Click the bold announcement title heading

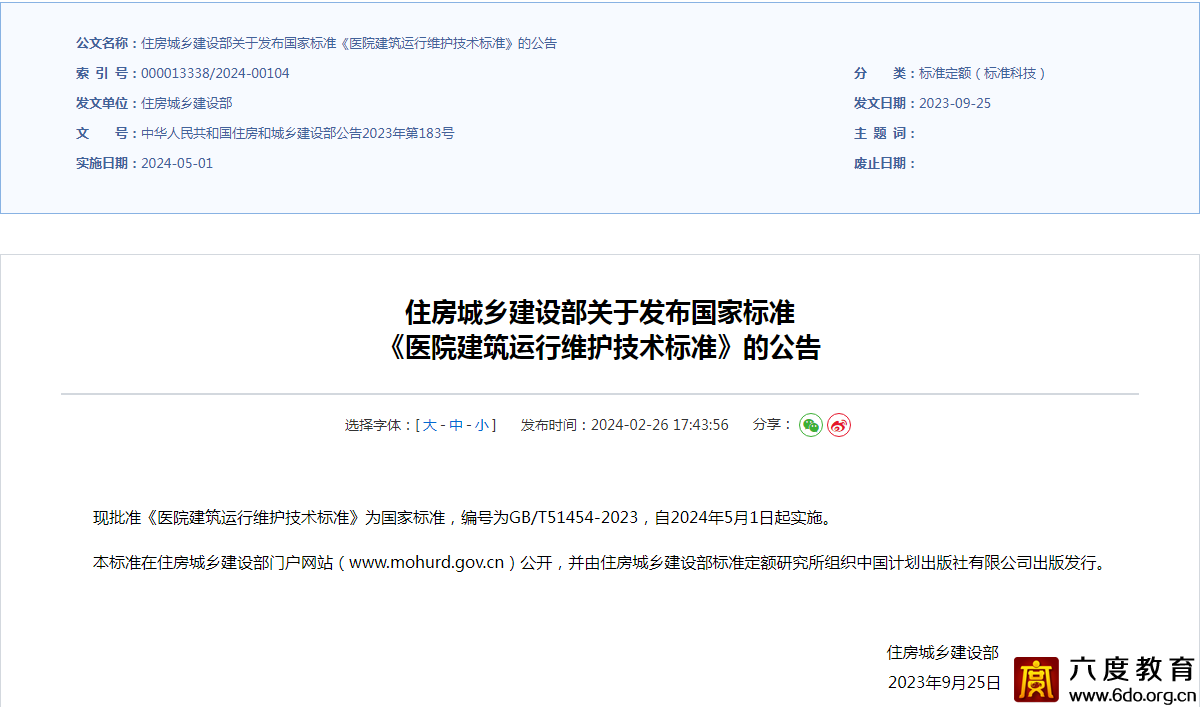tap(600, 330)
